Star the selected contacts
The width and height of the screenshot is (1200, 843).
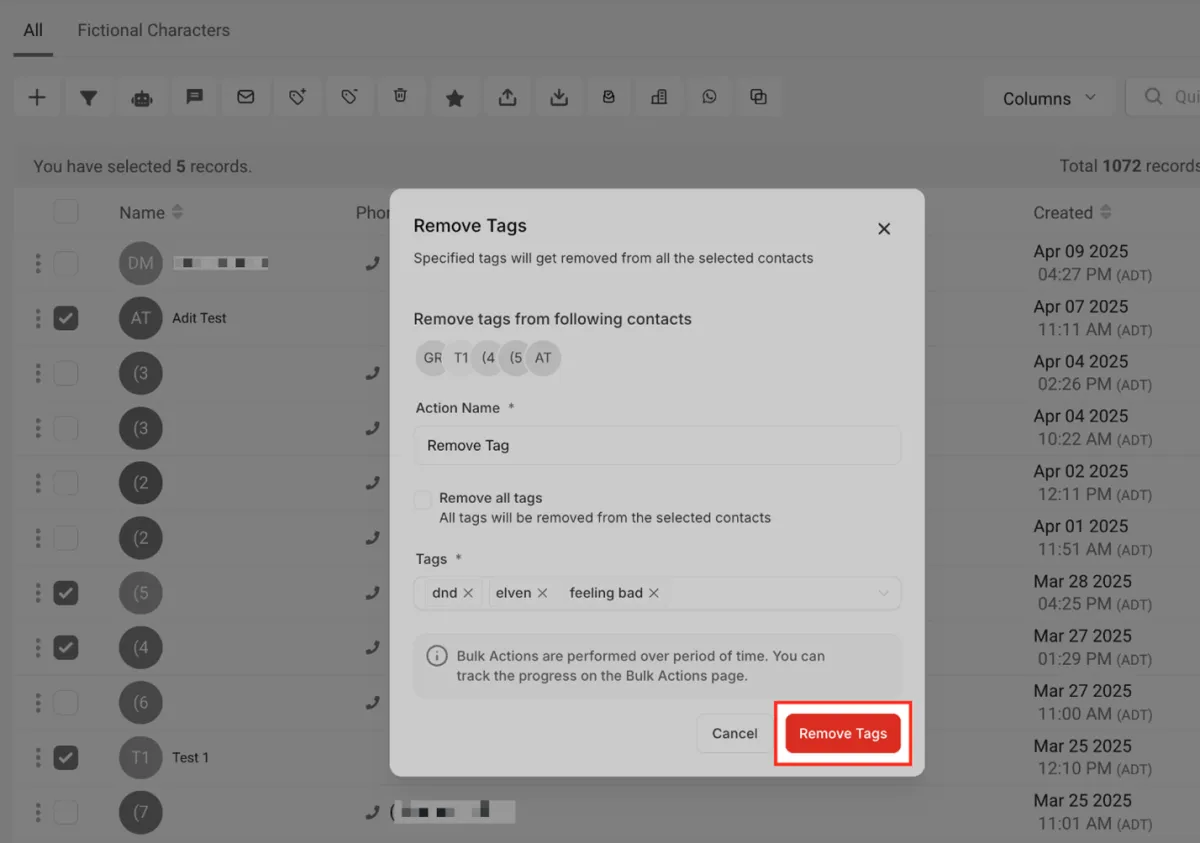tap(455, 97)
